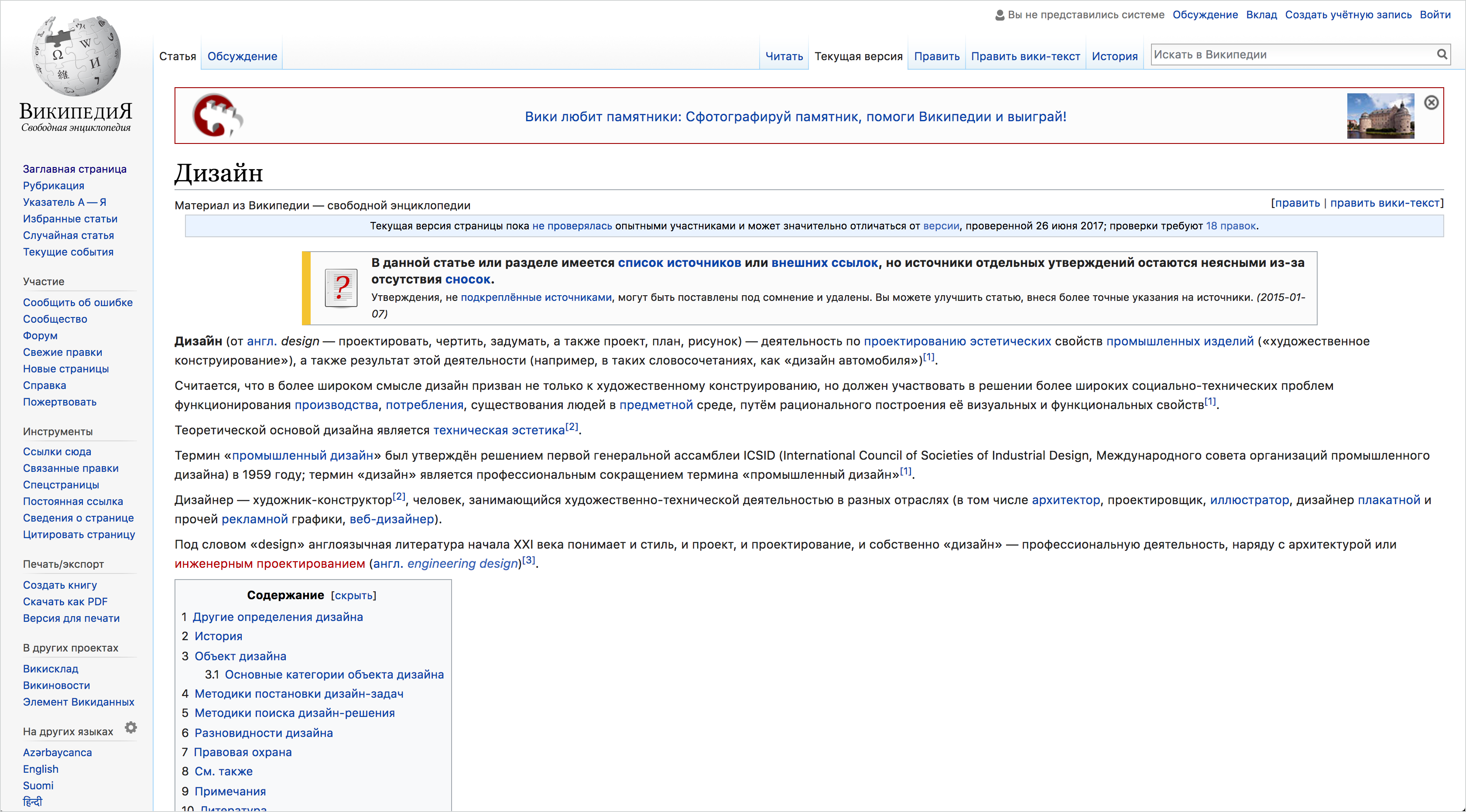Open Элемент Викиданных link
Viewport: 1466px width, 812px height.
pyautogui.click(x=79, y=702)
